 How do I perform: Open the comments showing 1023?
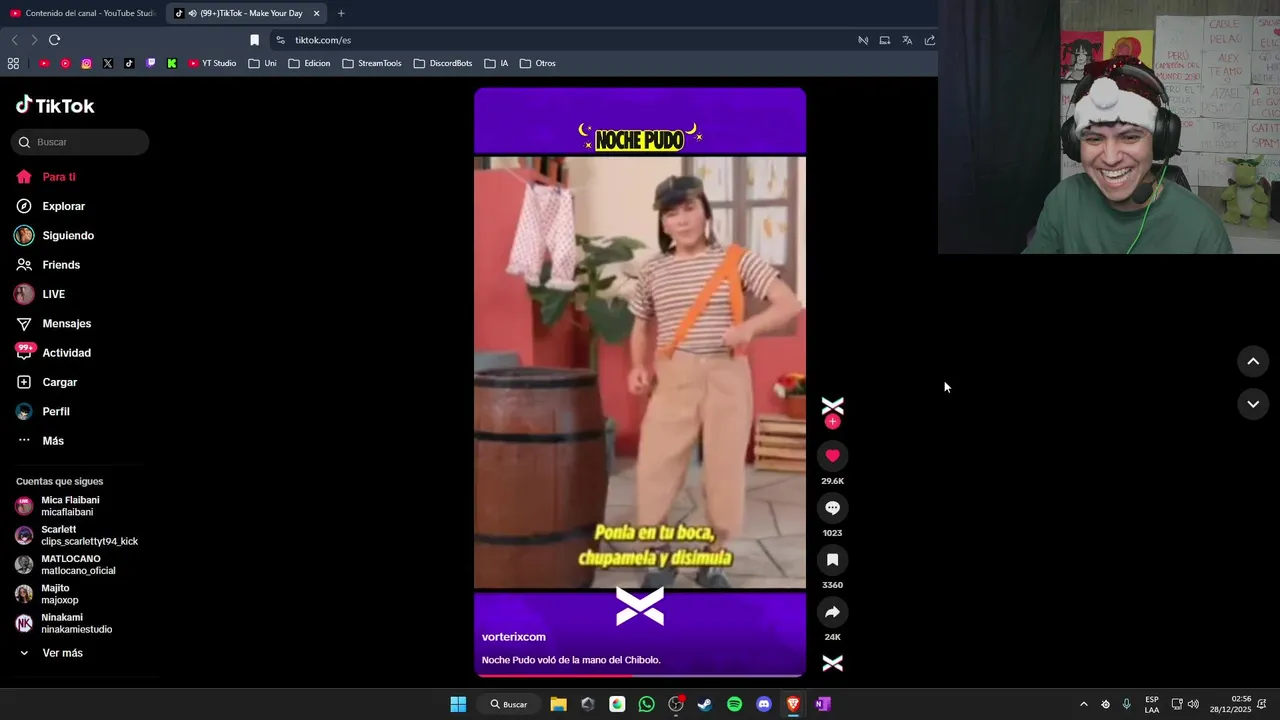(832, 508)
